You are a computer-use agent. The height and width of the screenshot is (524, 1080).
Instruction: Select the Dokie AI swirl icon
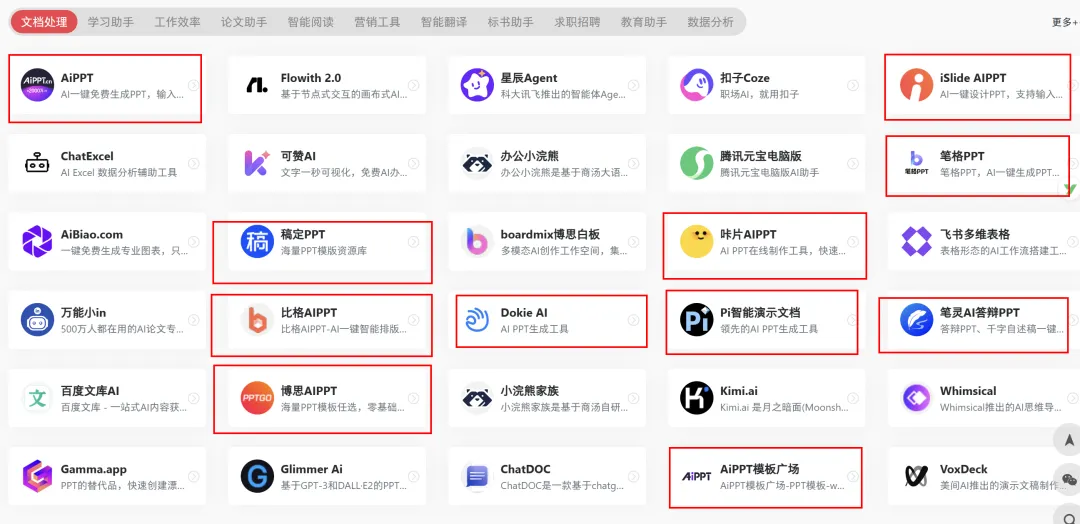tap(477, 320)
